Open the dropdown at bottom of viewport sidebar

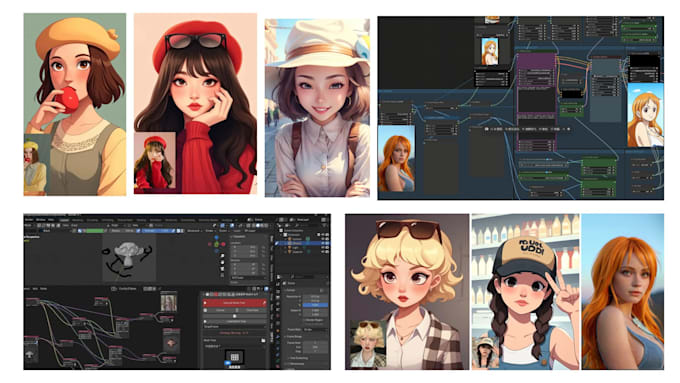(249, 278)
